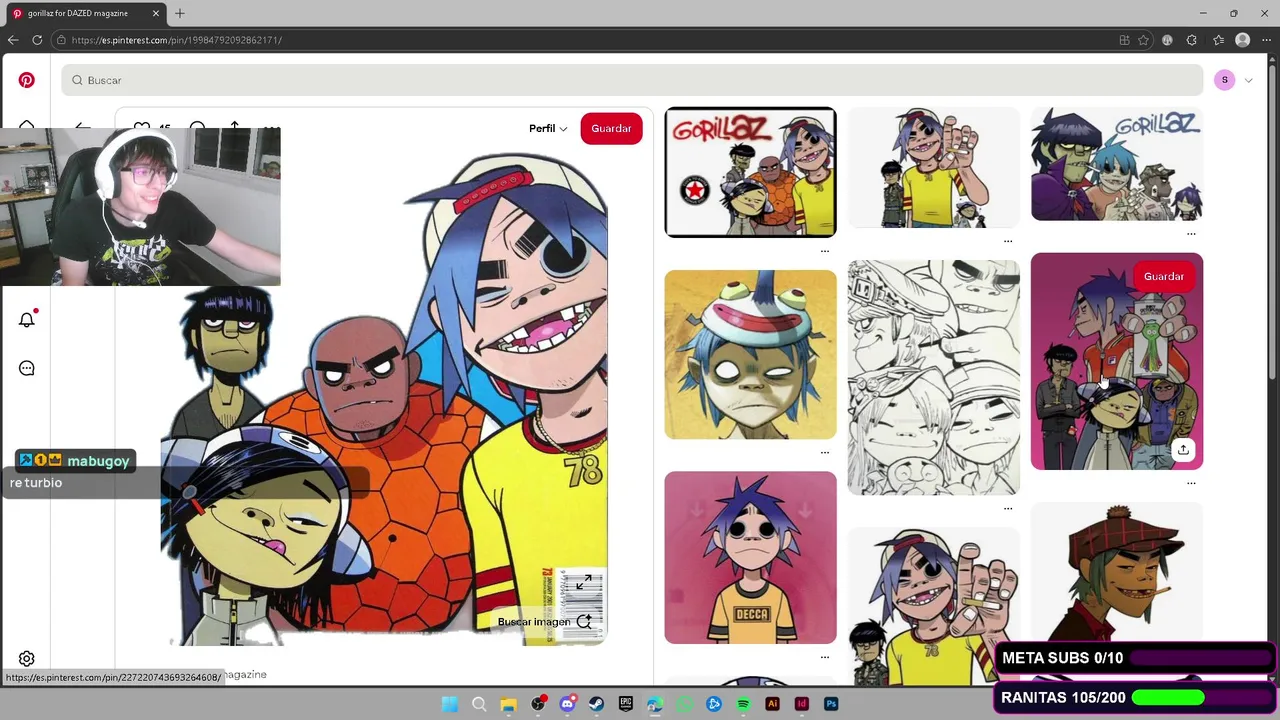Viewport: 1280px width, 720px height.
Task: Open options under purple Gorillaz group pin
Action: click(x=1191, y=234)
